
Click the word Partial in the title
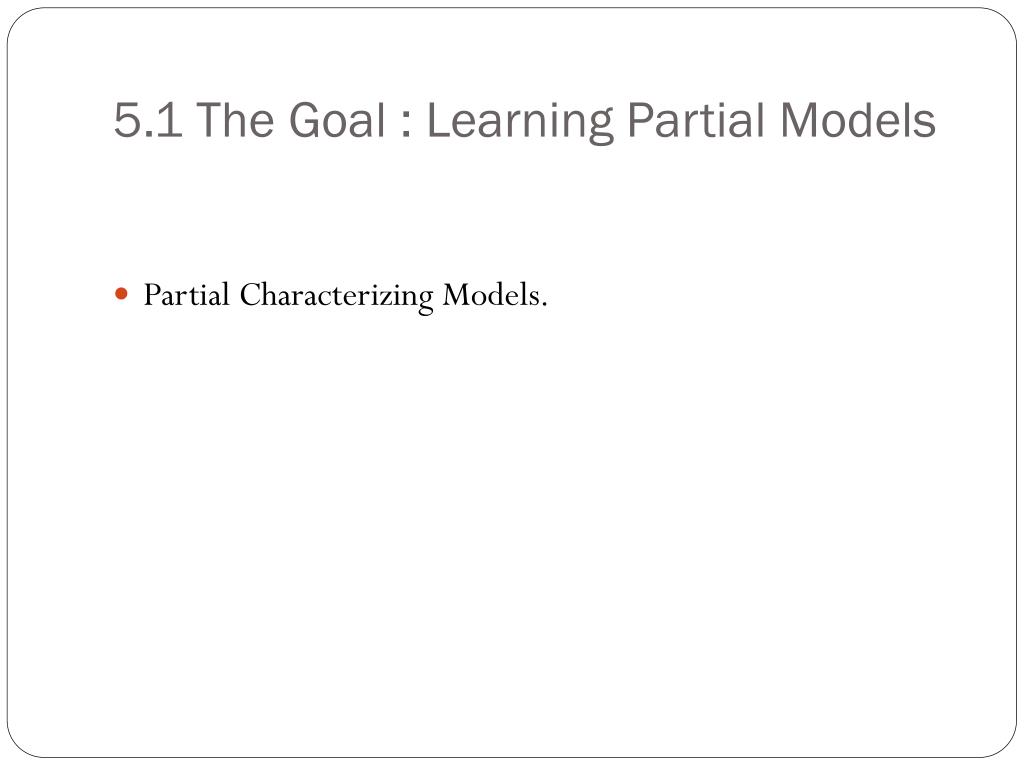(695, 120)
